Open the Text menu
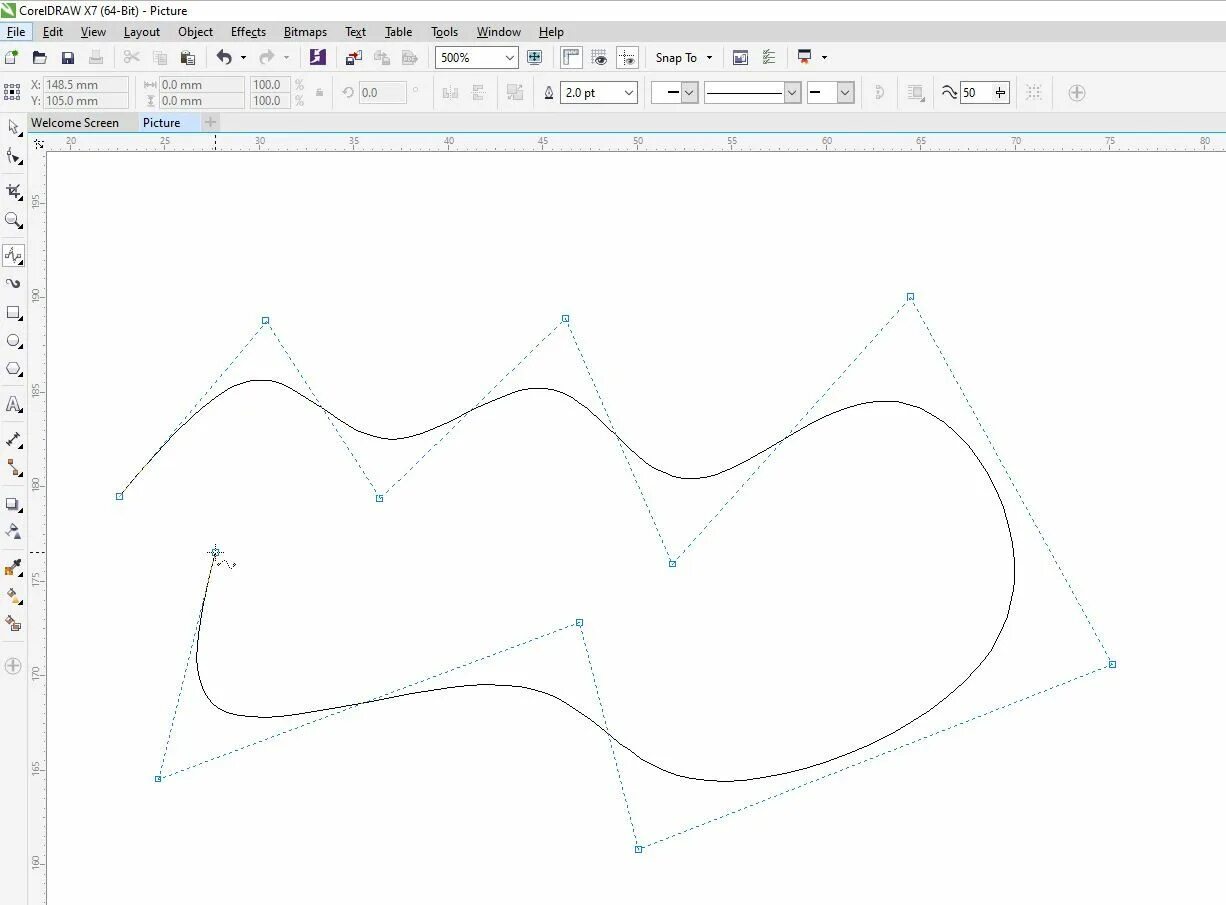 pos(355,32)
